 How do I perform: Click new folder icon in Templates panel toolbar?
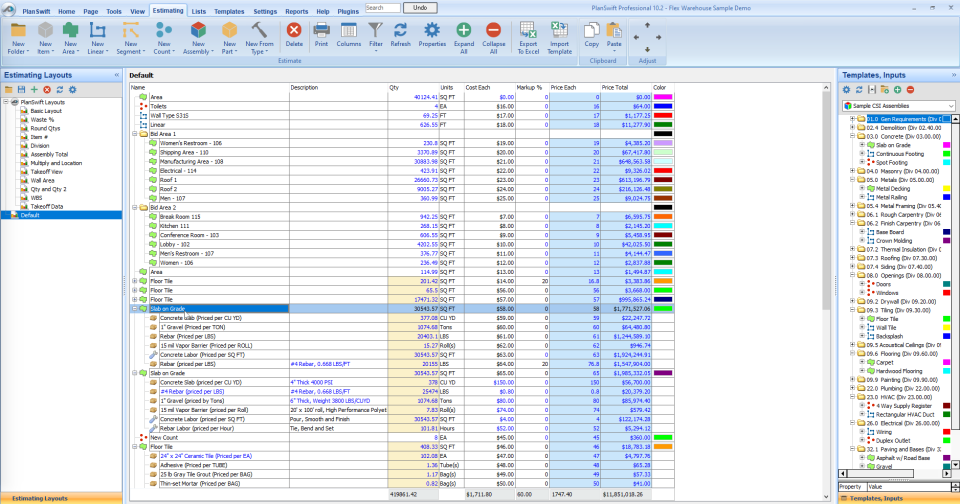point(885,89)
